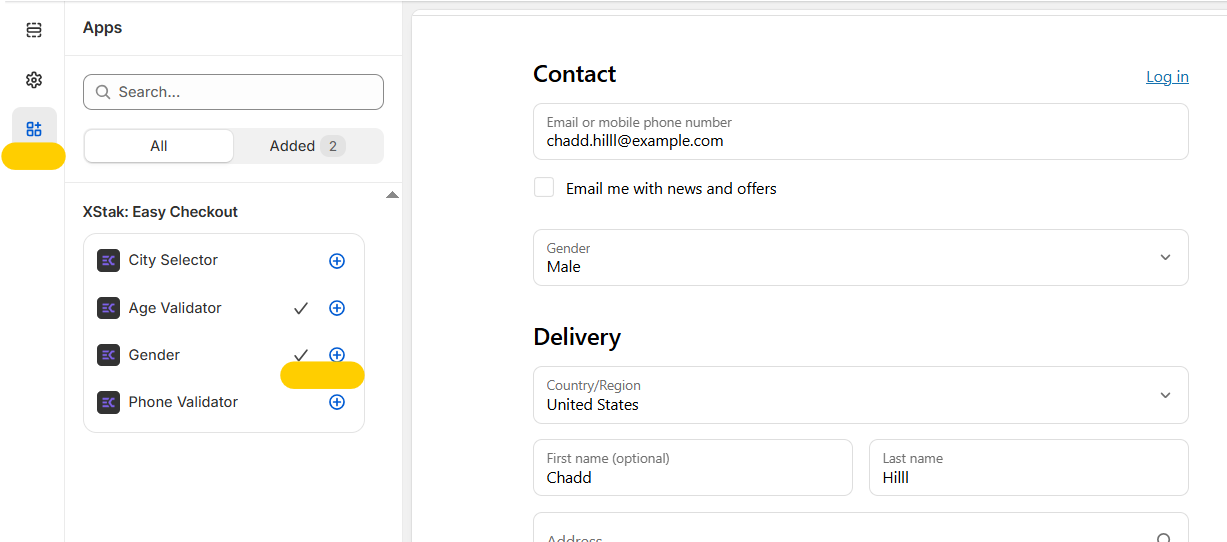Click the City Selector app logo icon
1227x542 pixels.
point(108,261)
